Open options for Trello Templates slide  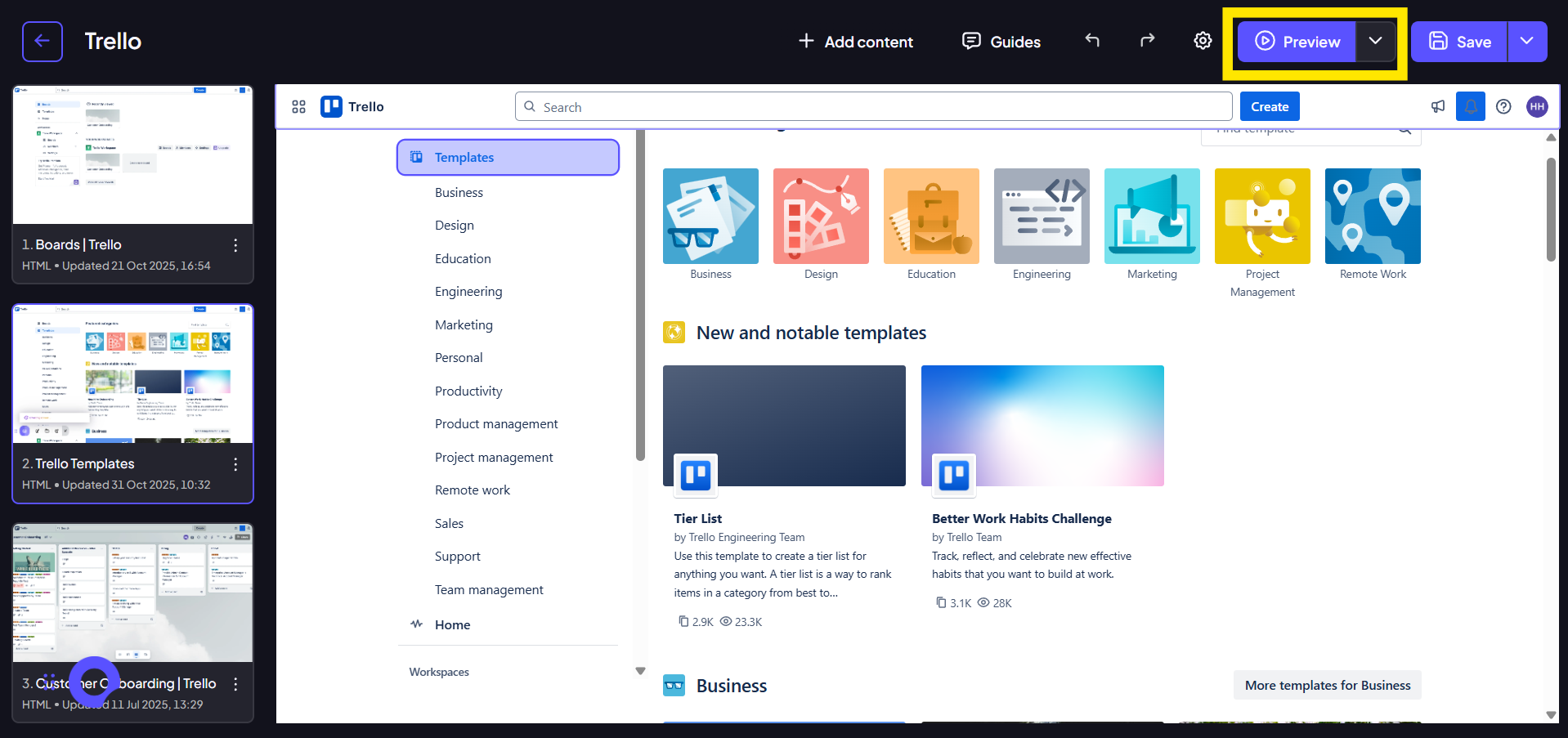(x=235, y=464)
